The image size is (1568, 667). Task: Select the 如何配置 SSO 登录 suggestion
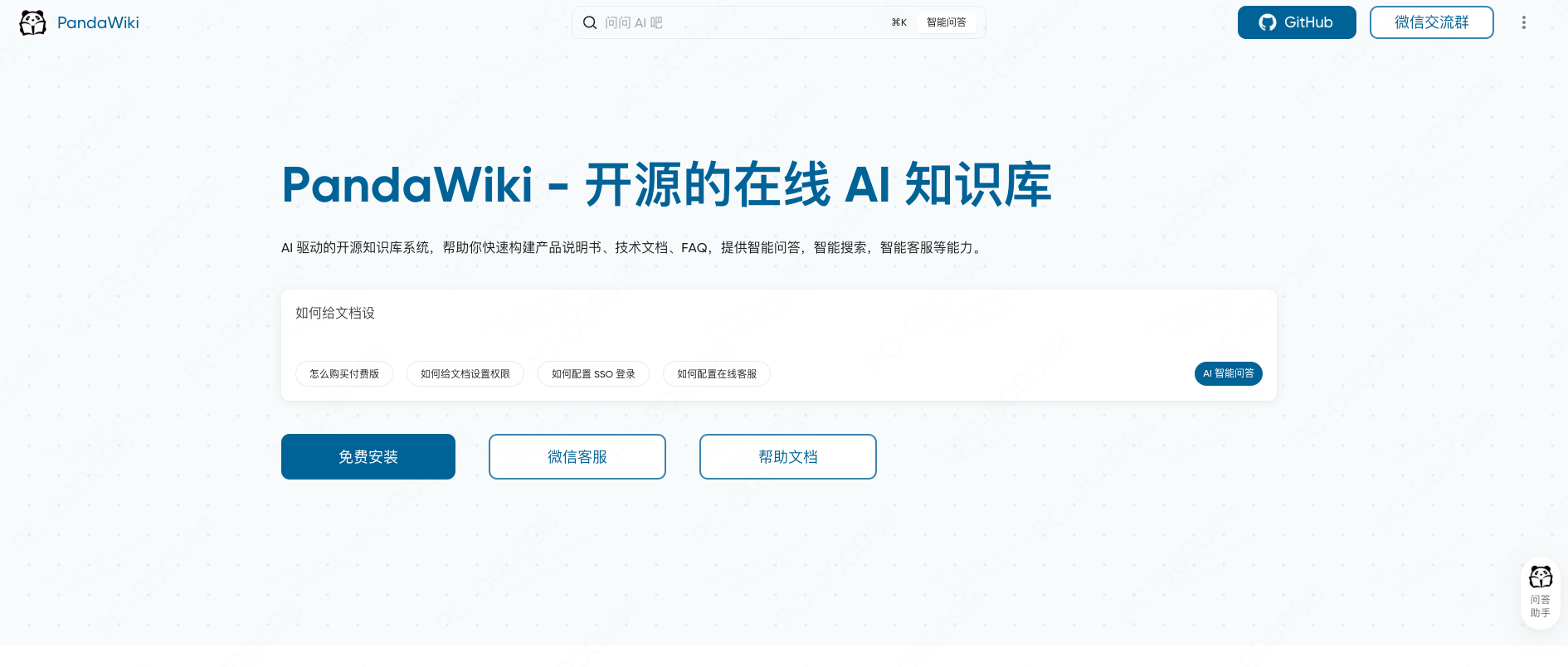coord(593,374)
